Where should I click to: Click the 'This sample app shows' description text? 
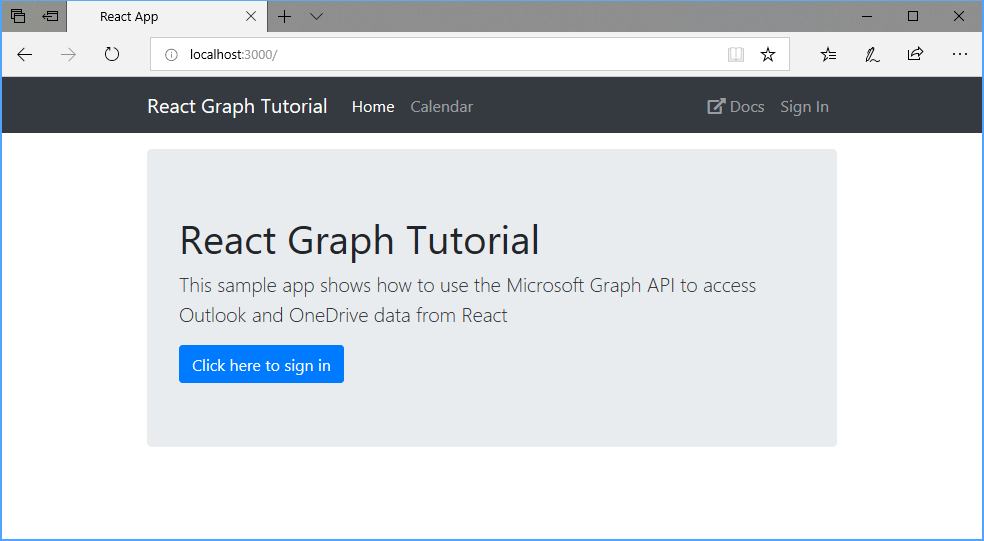pos(468,300)
